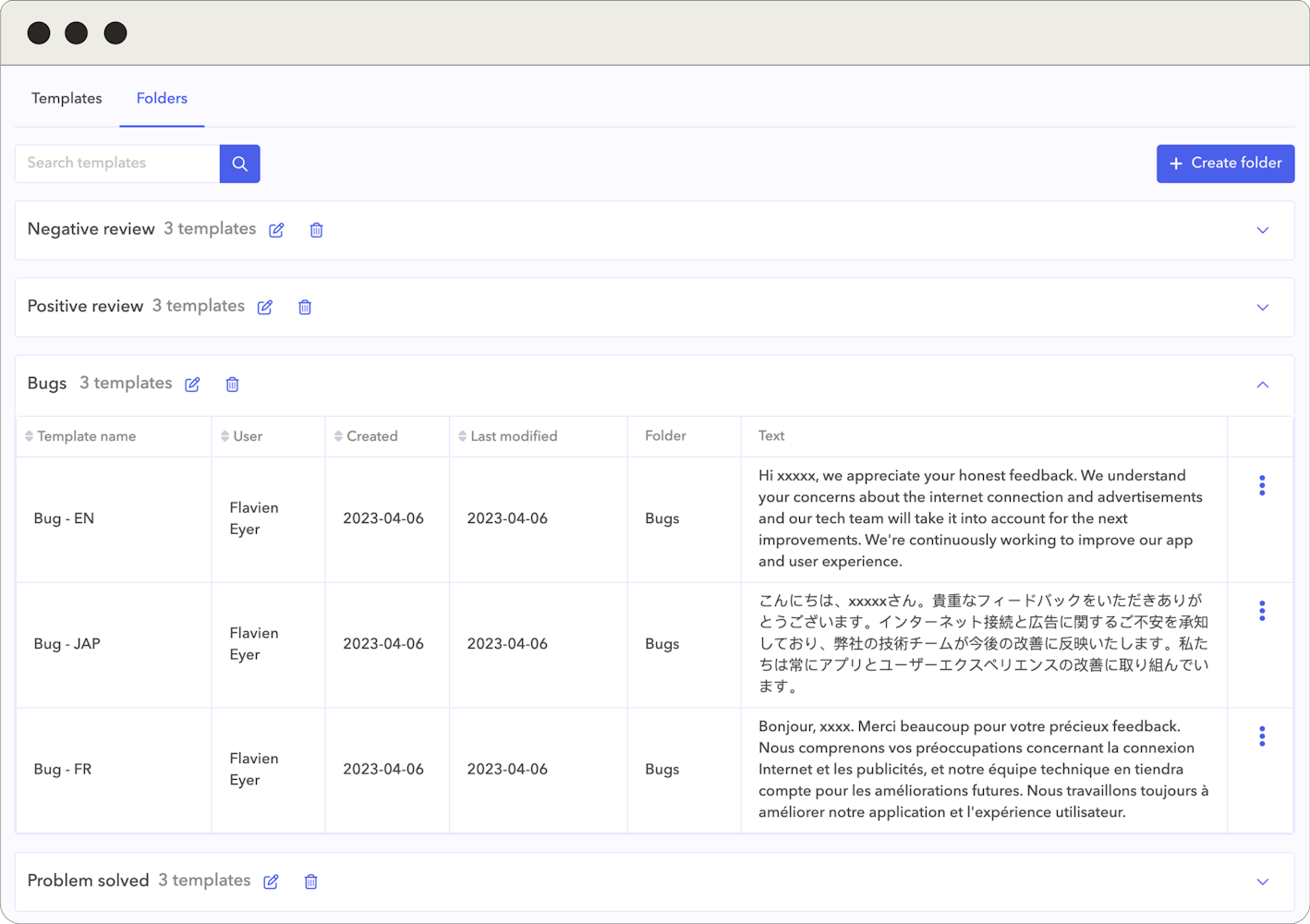The image size is (1310, 924).
Task: Collapse the Bugs folder
Action: tap(1262, 383)
